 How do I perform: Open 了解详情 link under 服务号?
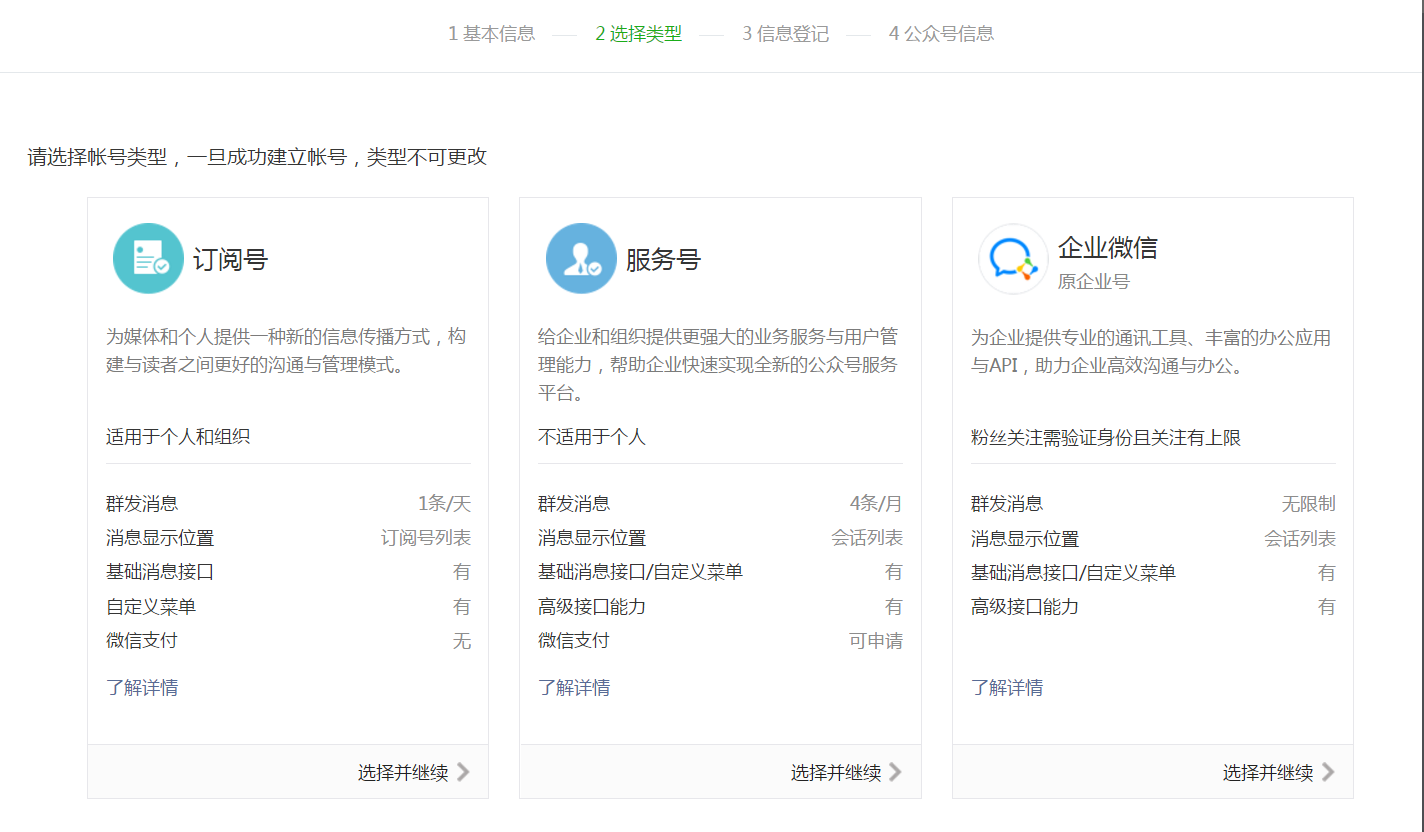pos(574,688)
